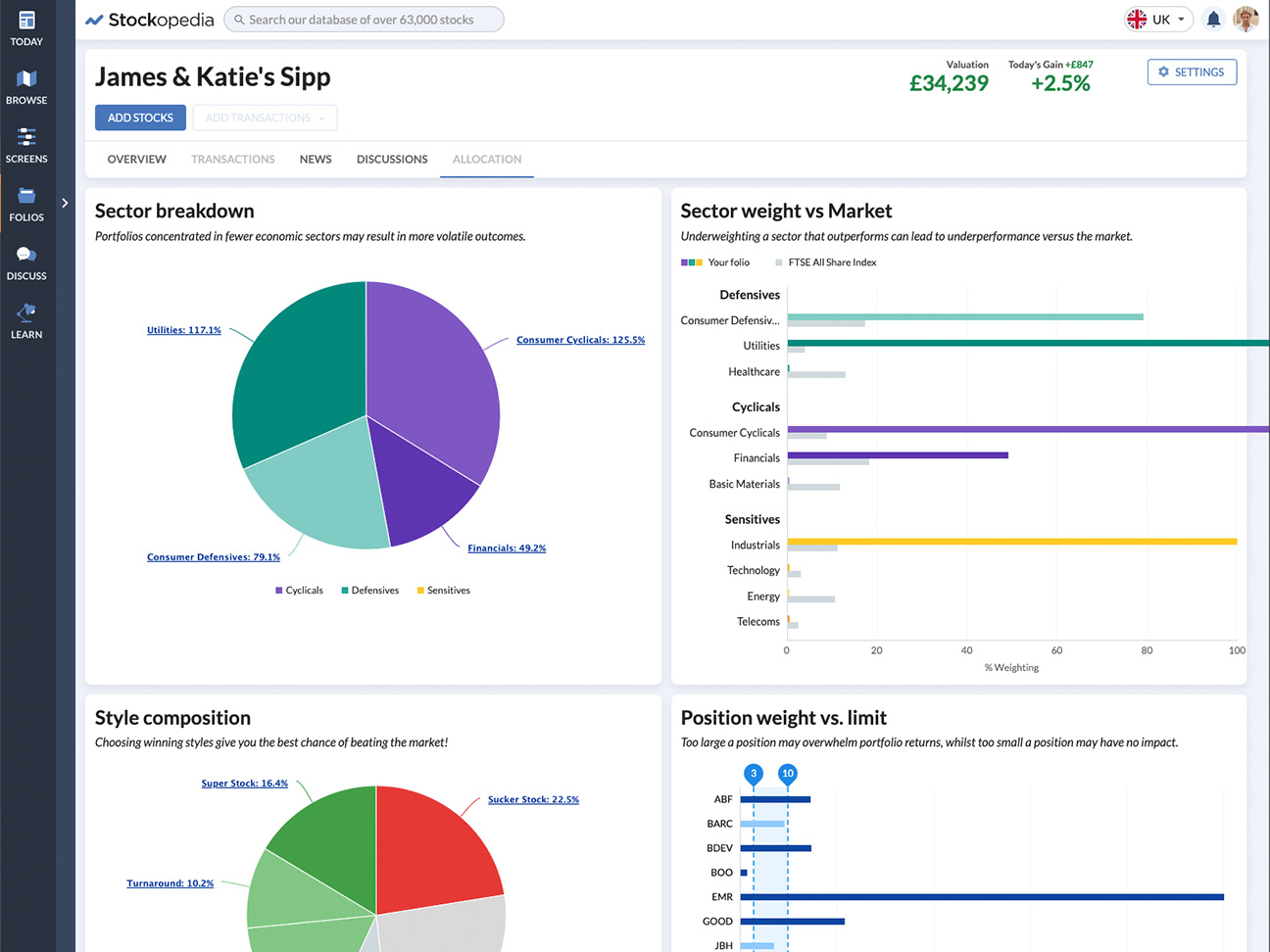The image size is (1270, 952).
Task: Click Financials: 49.2% pie label
Action: click(x=507, y=547)
